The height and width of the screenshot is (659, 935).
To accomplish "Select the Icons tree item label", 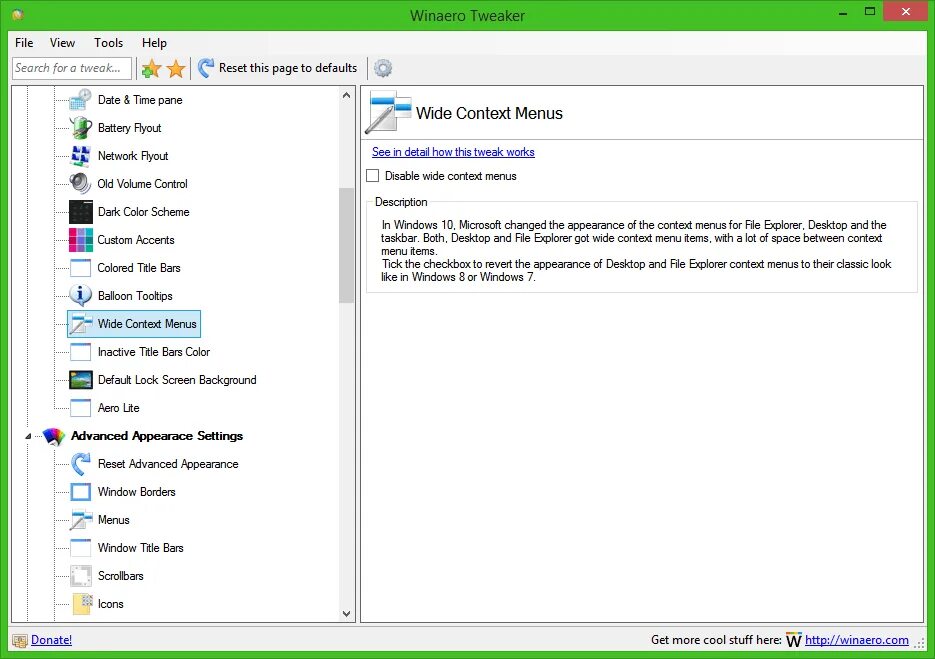I will (110, 604).
